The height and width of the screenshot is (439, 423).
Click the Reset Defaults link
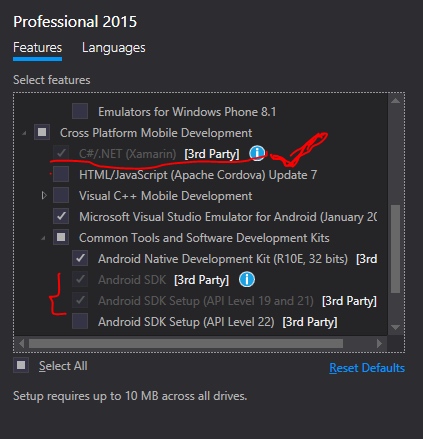pyautogui.click(x=367, y=368)
